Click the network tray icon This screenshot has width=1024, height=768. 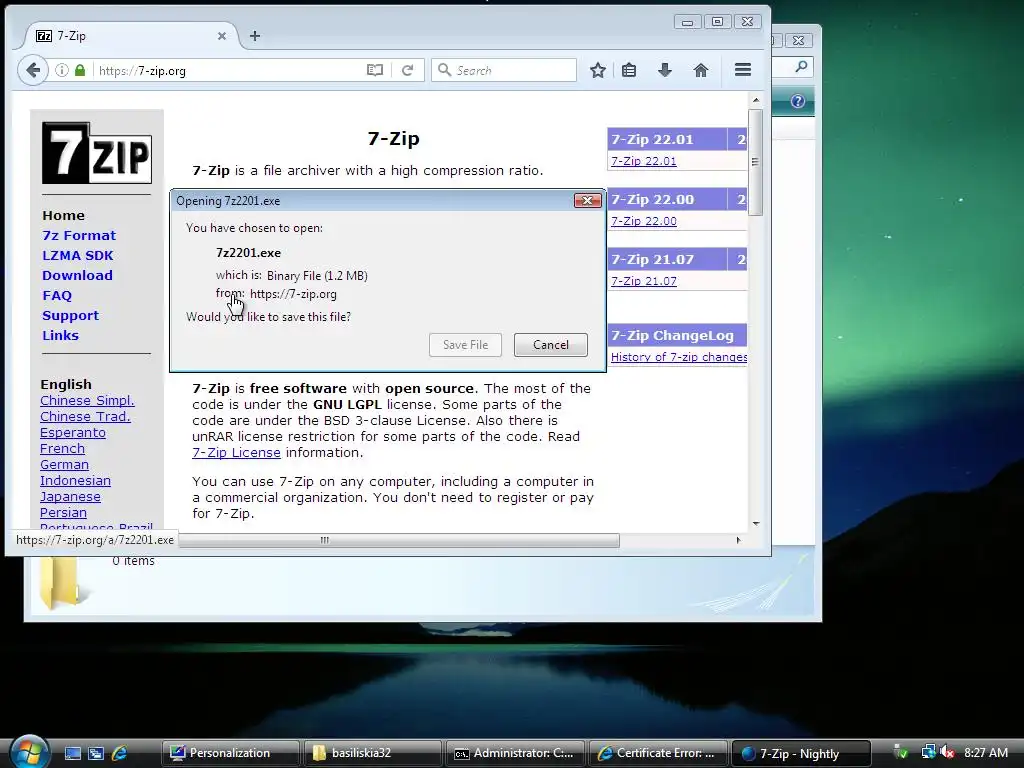coord(927,753)
